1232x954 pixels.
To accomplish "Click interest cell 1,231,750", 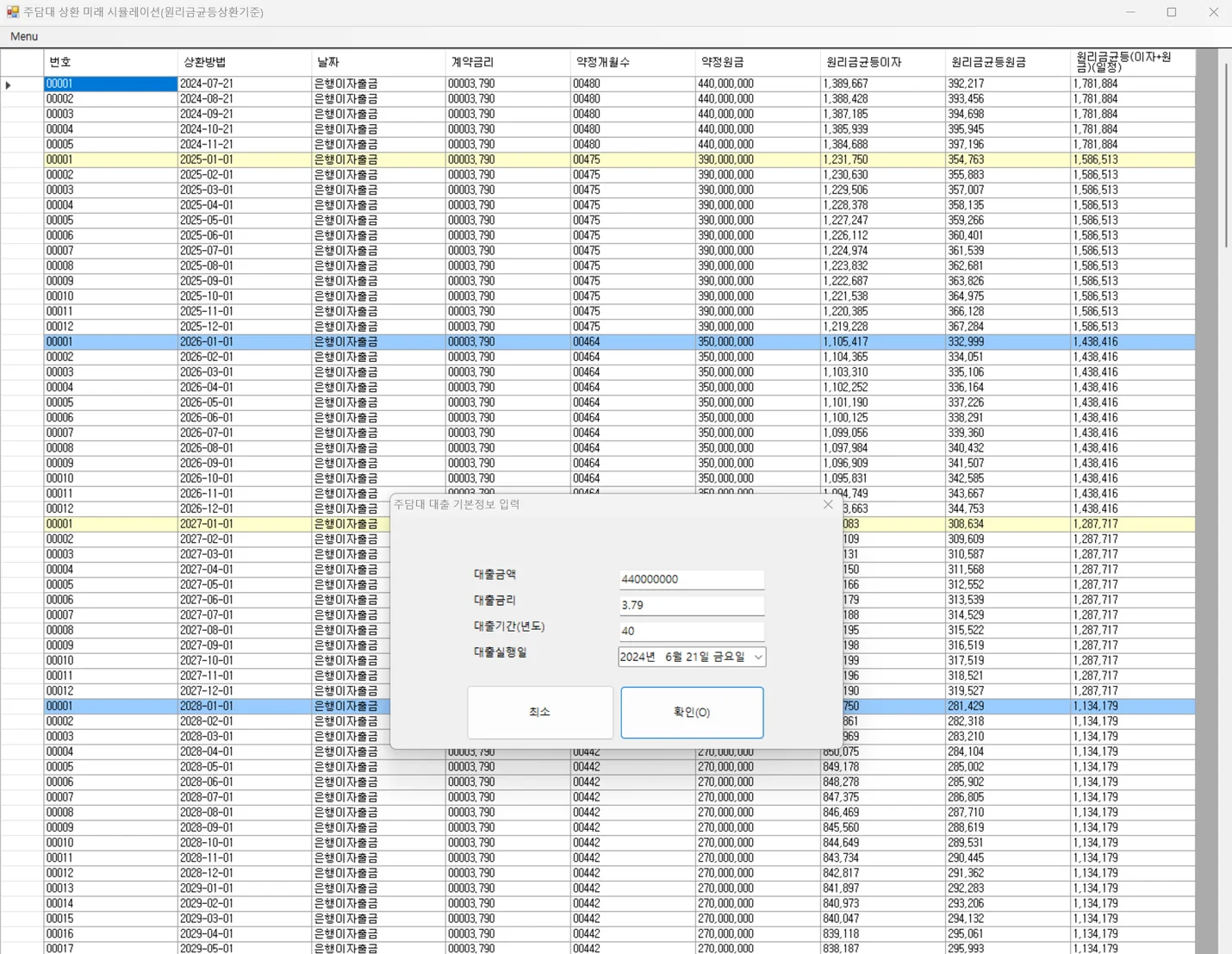I will click(x=882, y=159).
